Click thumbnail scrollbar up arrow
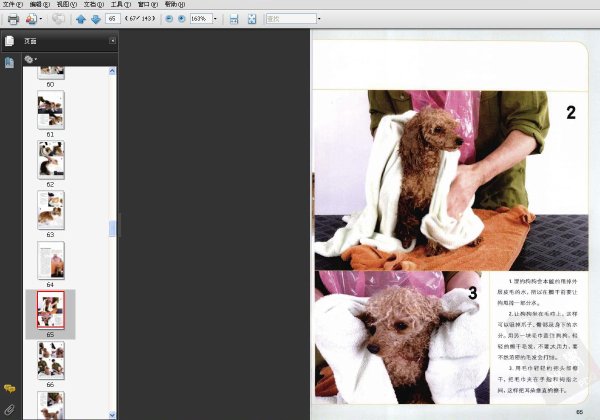This screenshot has height=420, width=600. coord(112,71)
